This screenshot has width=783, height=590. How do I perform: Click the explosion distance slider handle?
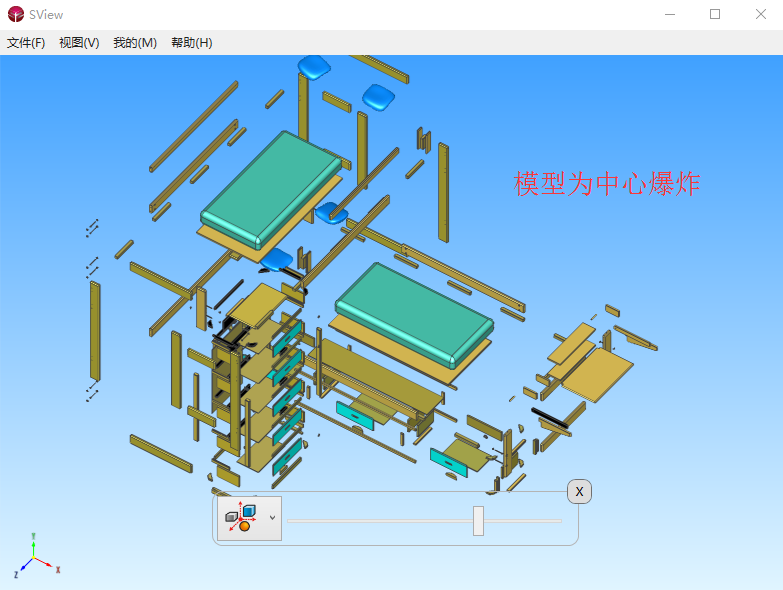(478, 521)
